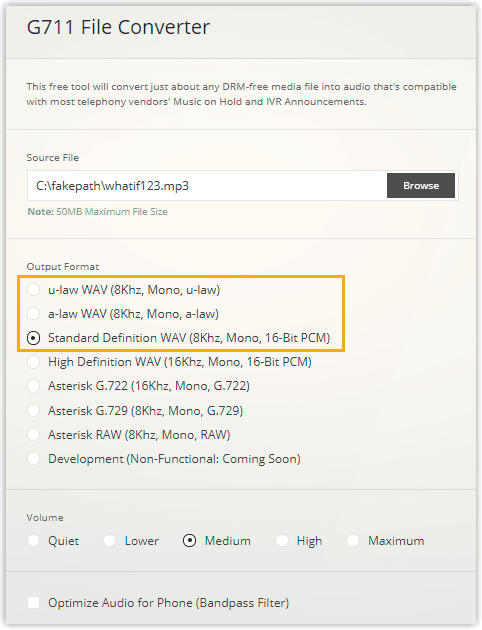Click the Browse button for source file

(421, 186)
